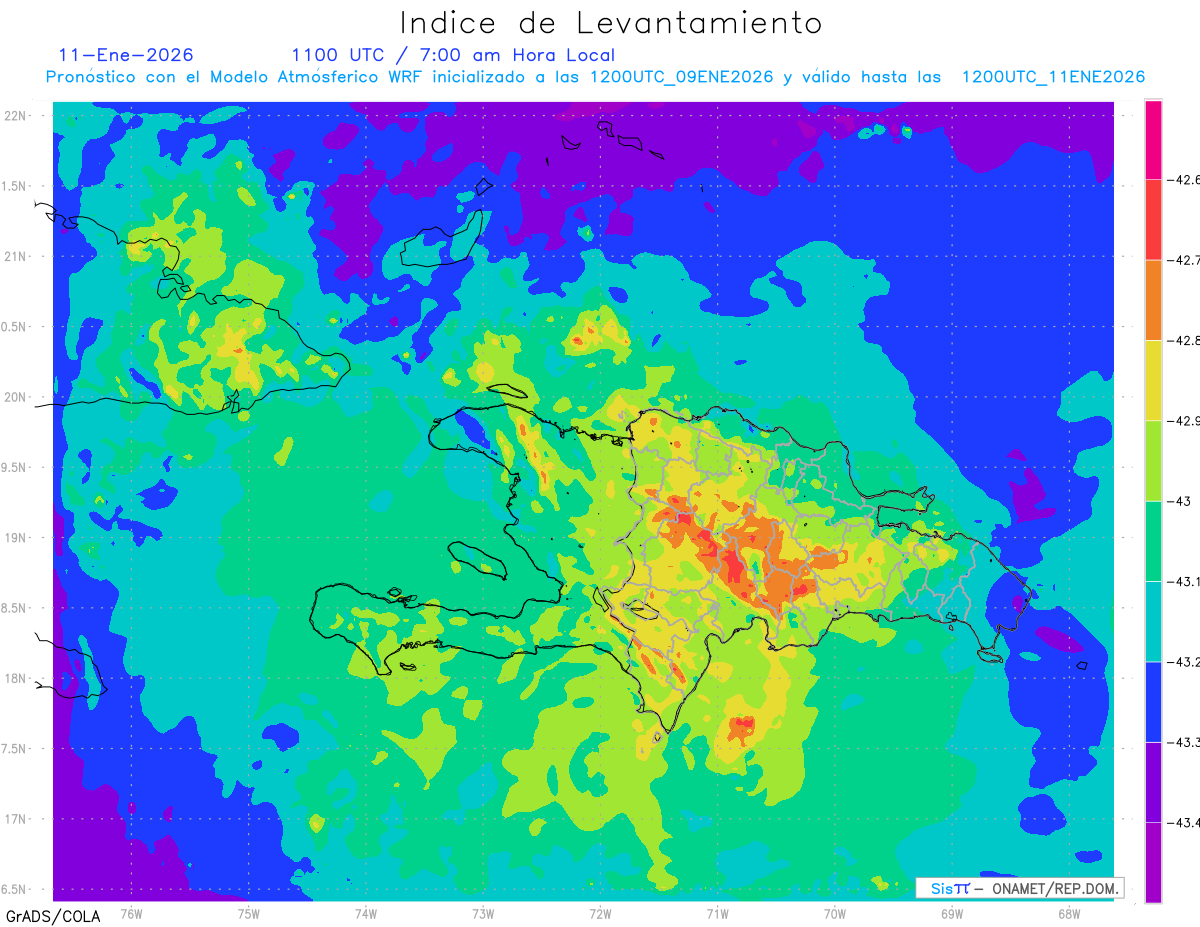Pick the orange segment of the color legend
The width and height of the screenshot is (1200, 927).
click(x=1153, y=300)
